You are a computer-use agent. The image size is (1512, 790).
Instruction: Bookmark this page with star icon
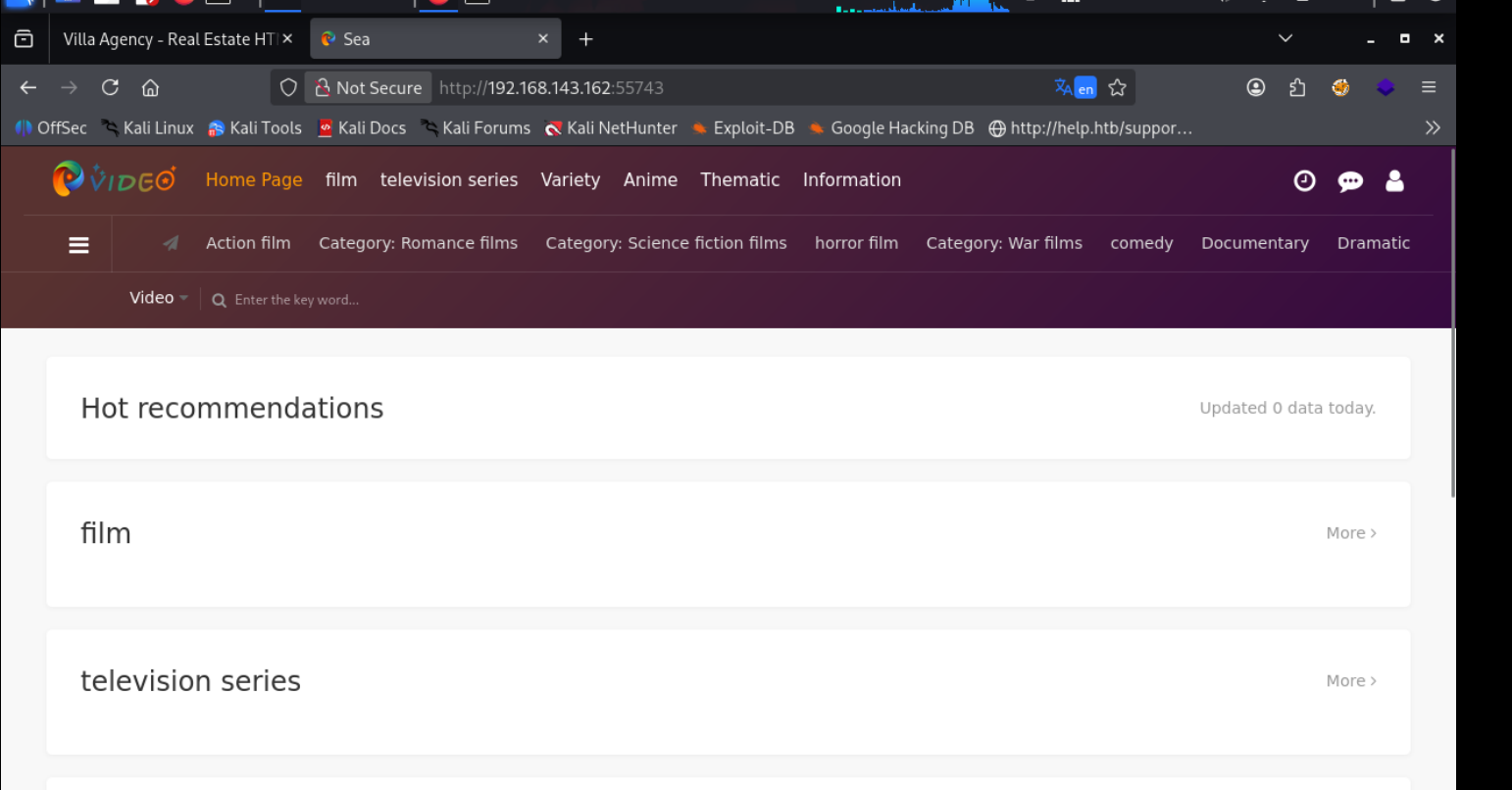click(x=1117, y=88)
